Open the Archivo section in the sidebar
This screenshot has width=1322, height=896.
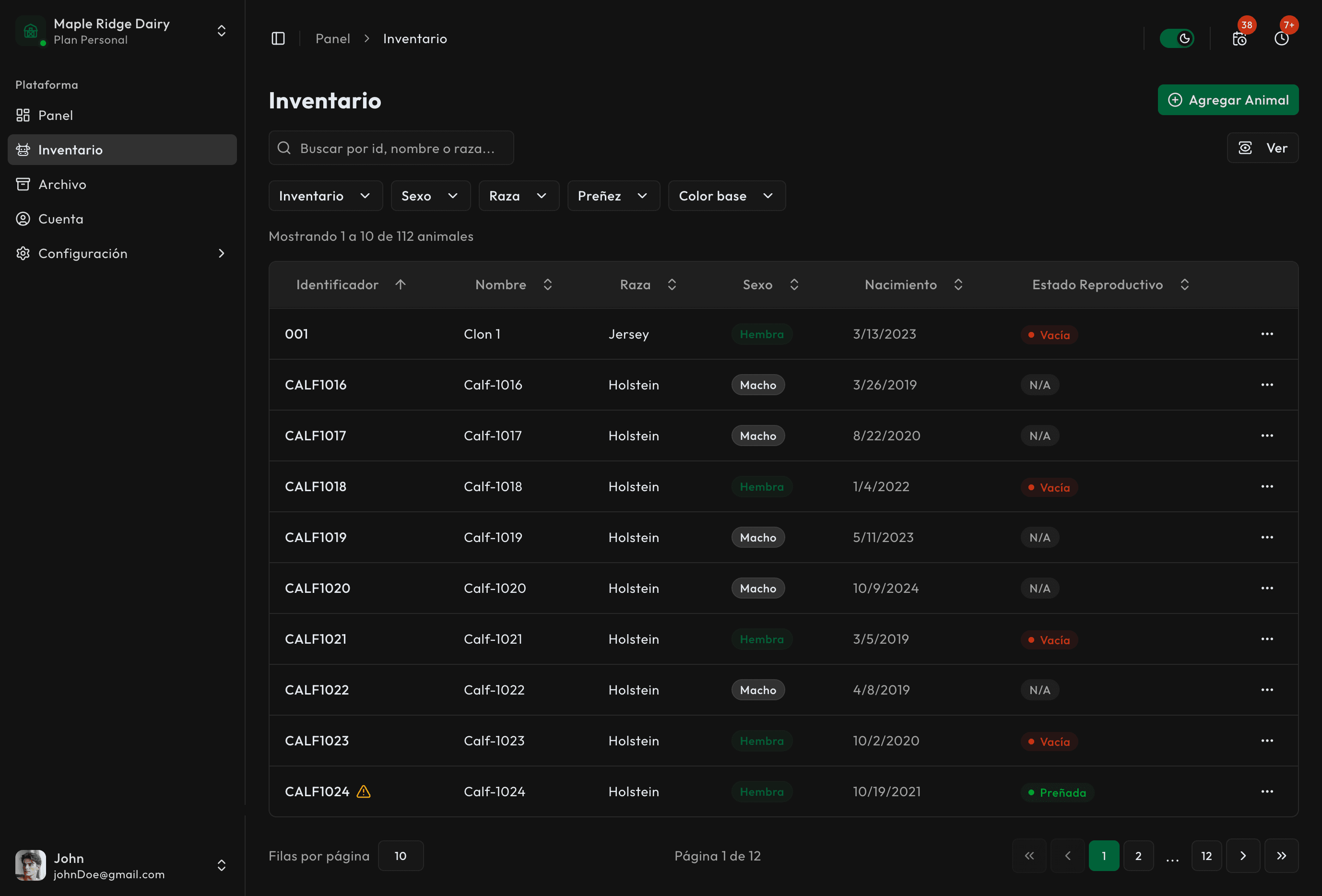tap(61, 184)
